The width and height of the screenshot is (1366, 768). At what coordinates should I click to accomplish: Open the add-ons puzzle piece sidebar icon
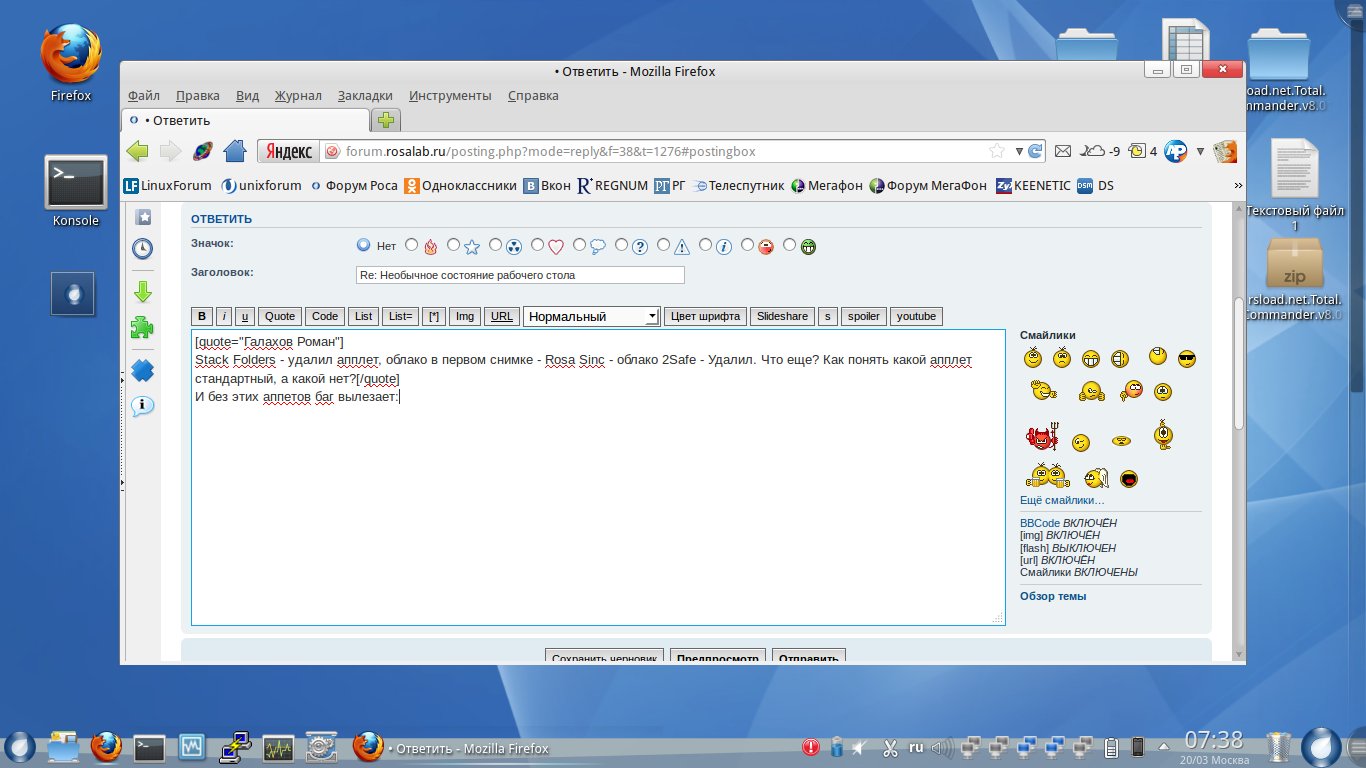click(x=143, y=328)
